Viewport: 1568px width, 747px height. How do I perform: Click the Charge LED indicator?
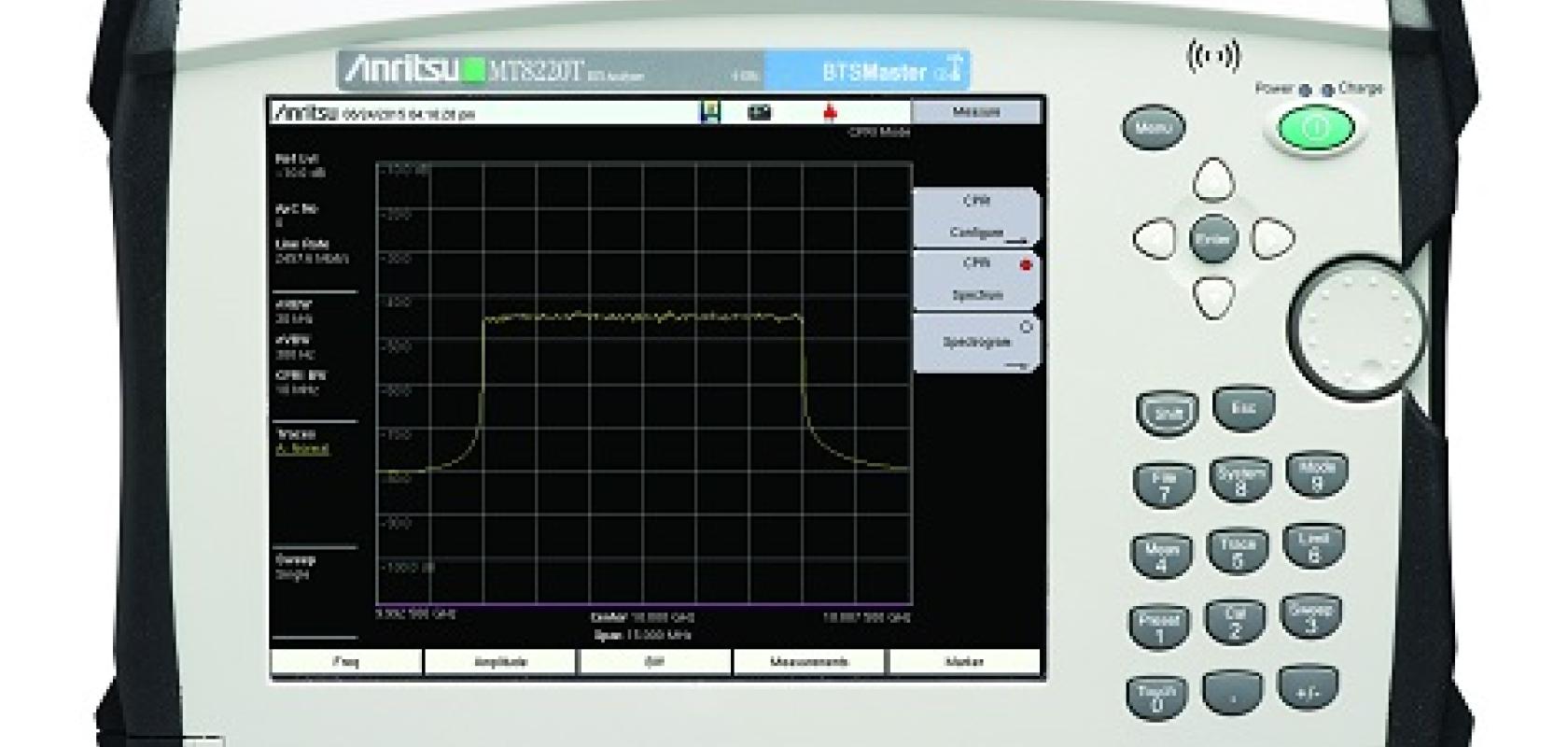1326,91
